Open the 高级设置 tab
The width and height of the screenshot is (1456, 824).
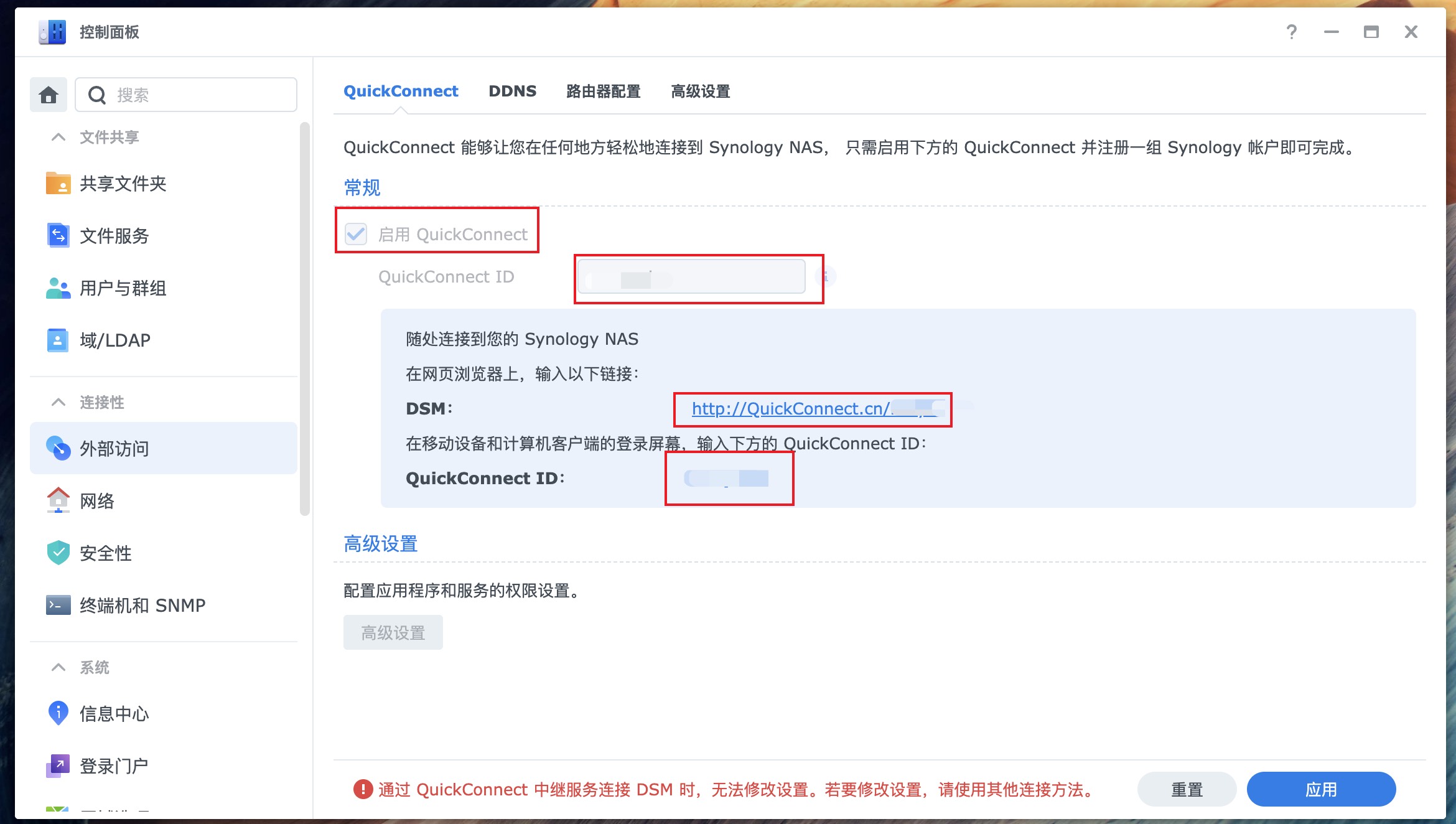(700, 91)
